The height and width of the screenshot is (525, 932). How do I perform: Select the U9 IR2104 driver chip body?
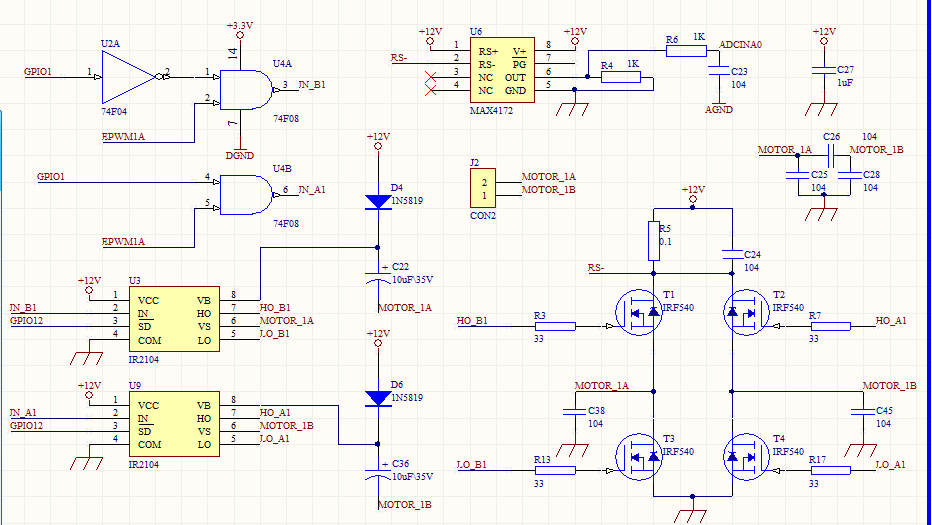coord(172,424)
